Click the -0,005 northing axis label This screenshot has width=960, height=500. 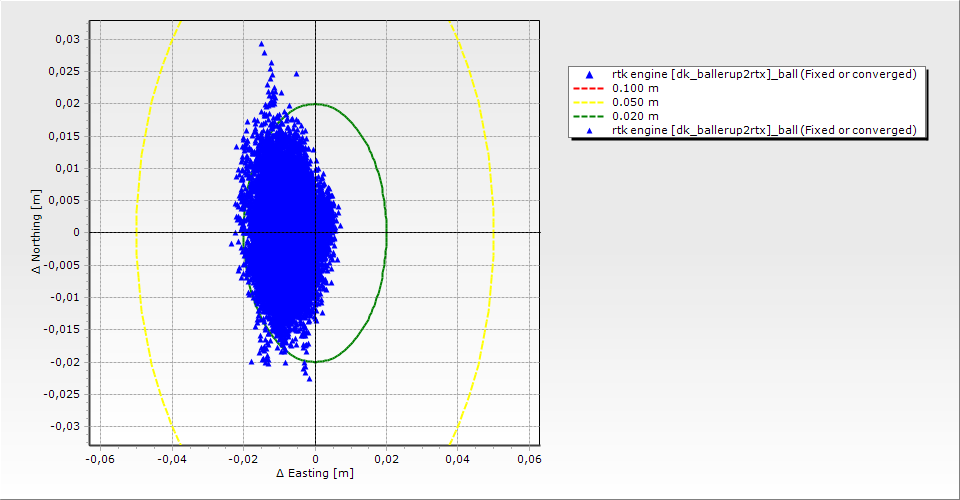(62, 265)
